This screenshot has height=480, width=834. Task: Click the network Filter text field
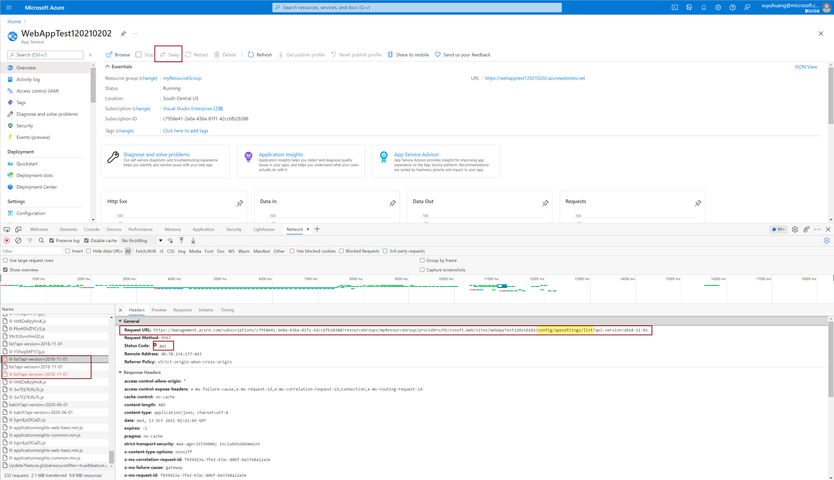pyautogui.click(x=32, y=251)
